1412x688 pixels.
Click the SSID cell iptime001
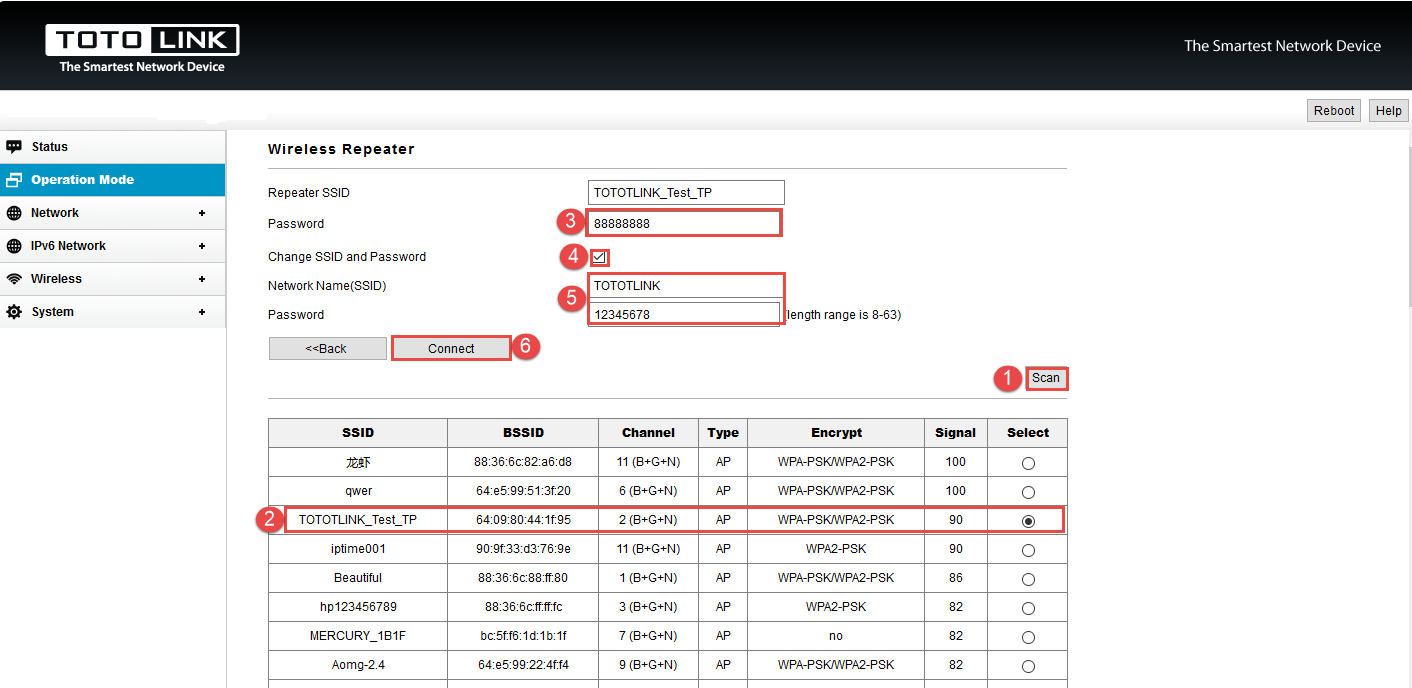click(358, 549)
